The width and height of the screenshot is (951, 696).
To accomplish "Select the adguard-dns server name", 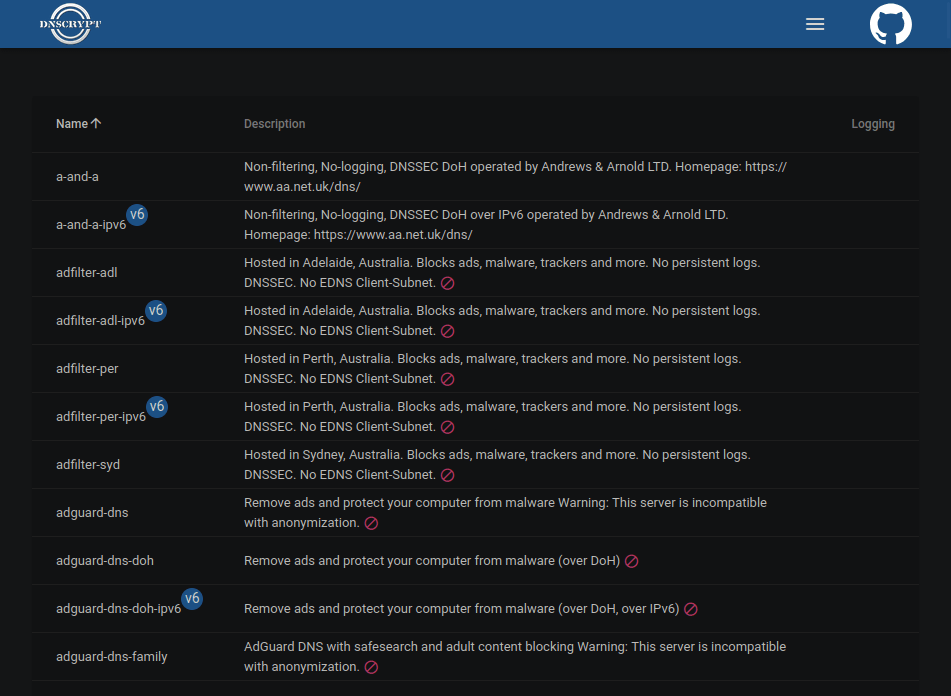I will point(92,512).
